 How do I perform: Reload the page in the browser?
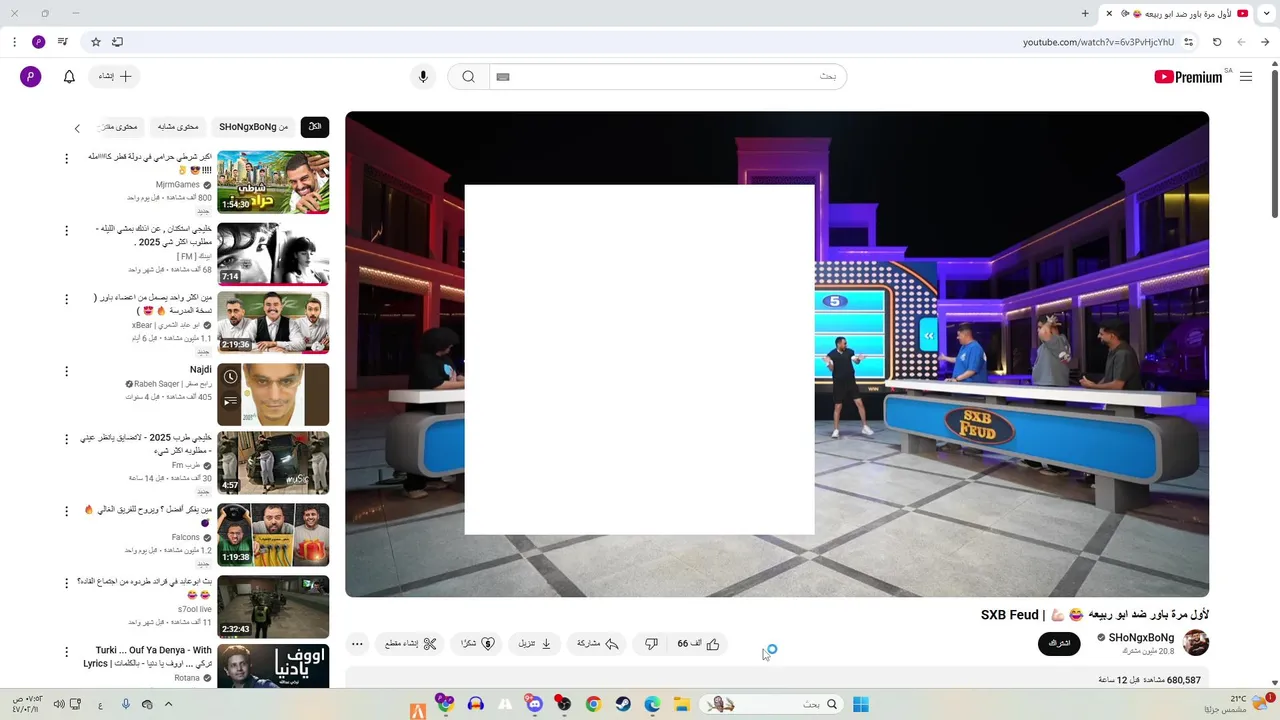(x=1217, y=42)
